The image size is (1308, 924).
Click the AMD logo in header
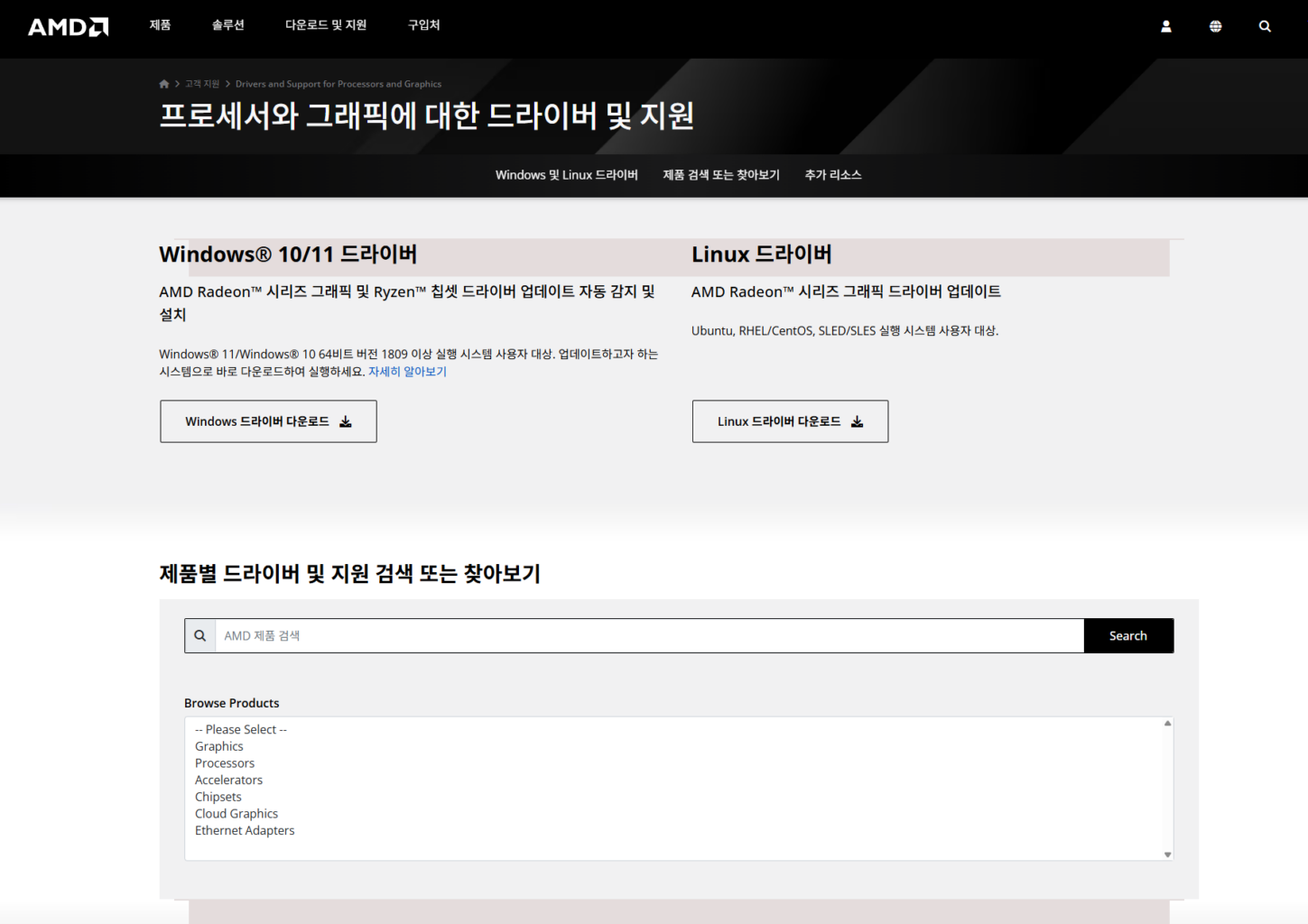pyautogui.click(x=68, y=27)
